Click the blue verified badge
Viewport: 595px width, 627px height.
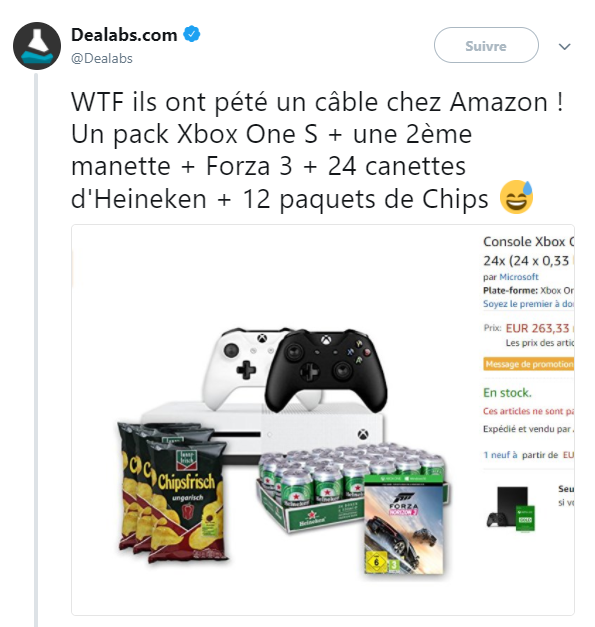[x=192, y=34]
